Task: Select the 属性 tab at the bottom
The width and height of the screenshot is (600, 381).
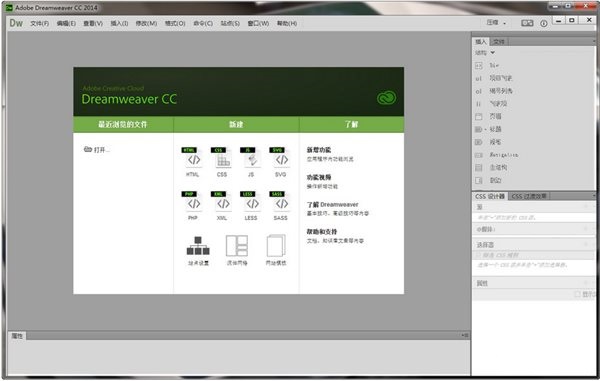Action: (x=17, y=336)
